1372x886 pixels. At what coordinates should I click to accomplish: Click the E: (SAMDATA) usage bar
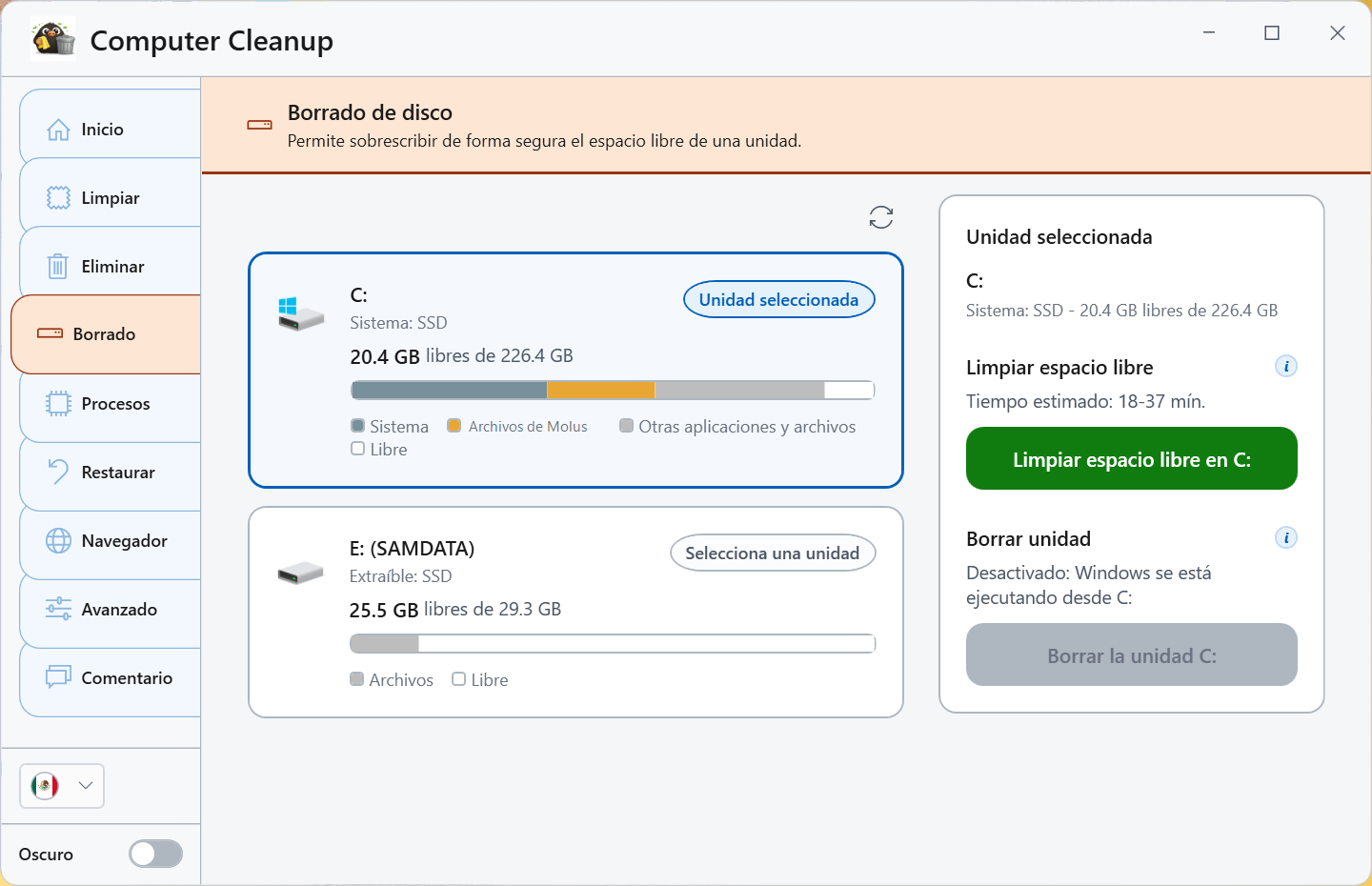(613, 643)
